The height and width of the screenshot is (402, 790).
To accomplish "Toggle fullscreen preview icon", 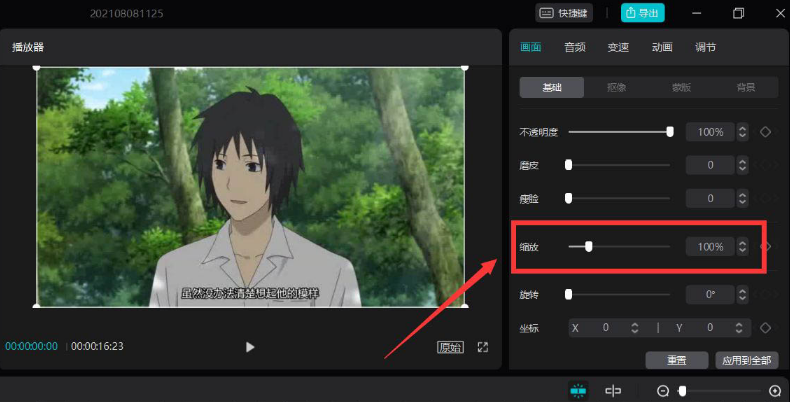I will 483,347.
